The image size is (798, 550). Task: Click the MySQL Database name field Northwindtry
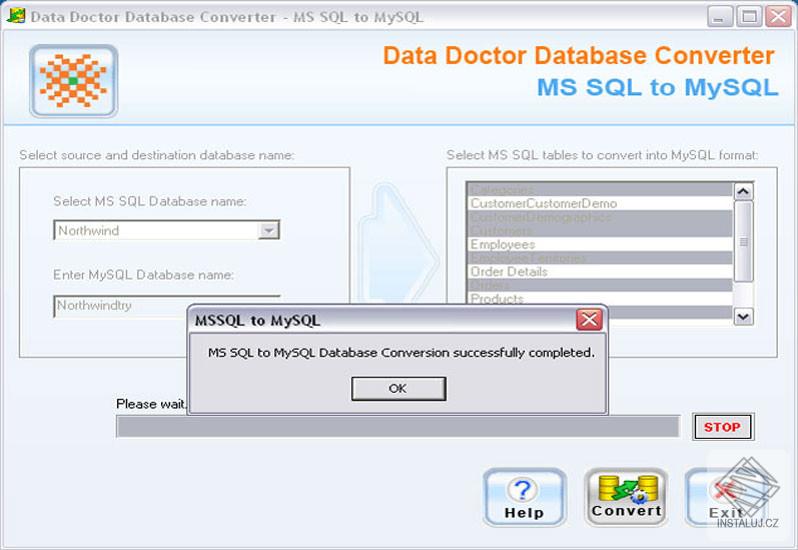166,306
